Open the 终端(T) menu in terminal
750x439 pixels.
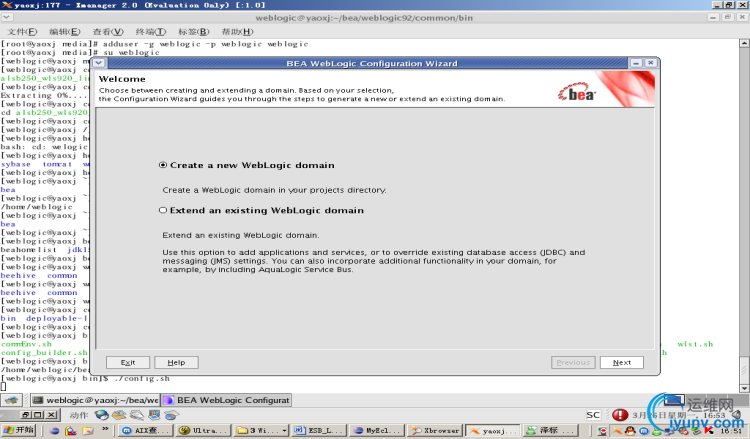tap(151, 32)
